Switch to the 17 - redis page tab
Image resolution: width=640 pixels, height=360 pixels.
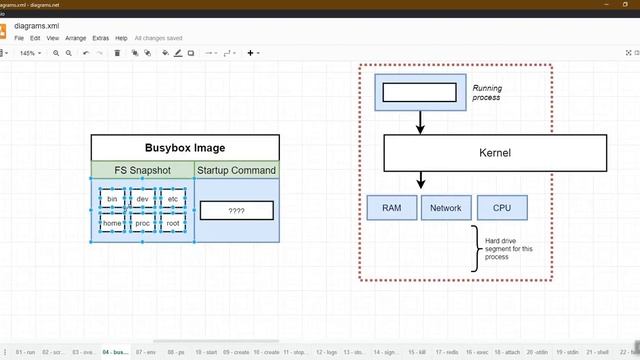[447, 352]
